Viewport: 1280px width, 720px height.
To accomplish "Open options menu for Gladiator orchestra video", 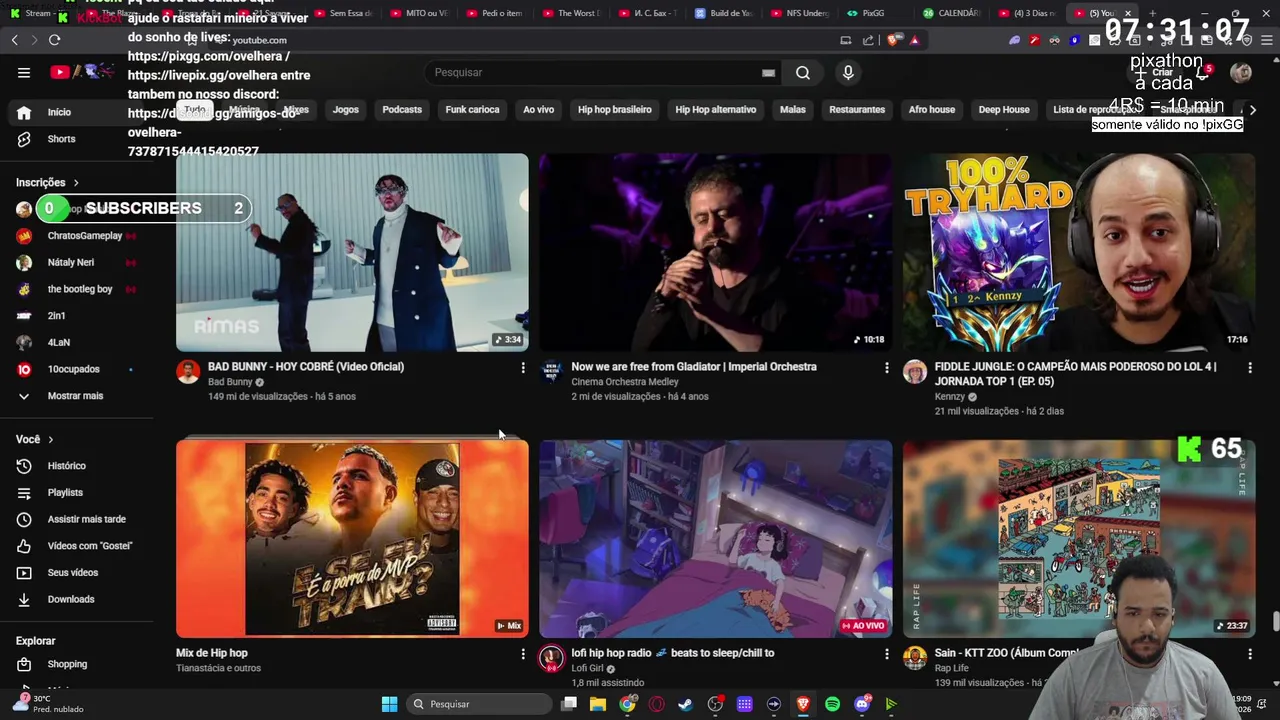I will [x=886, y=368].
